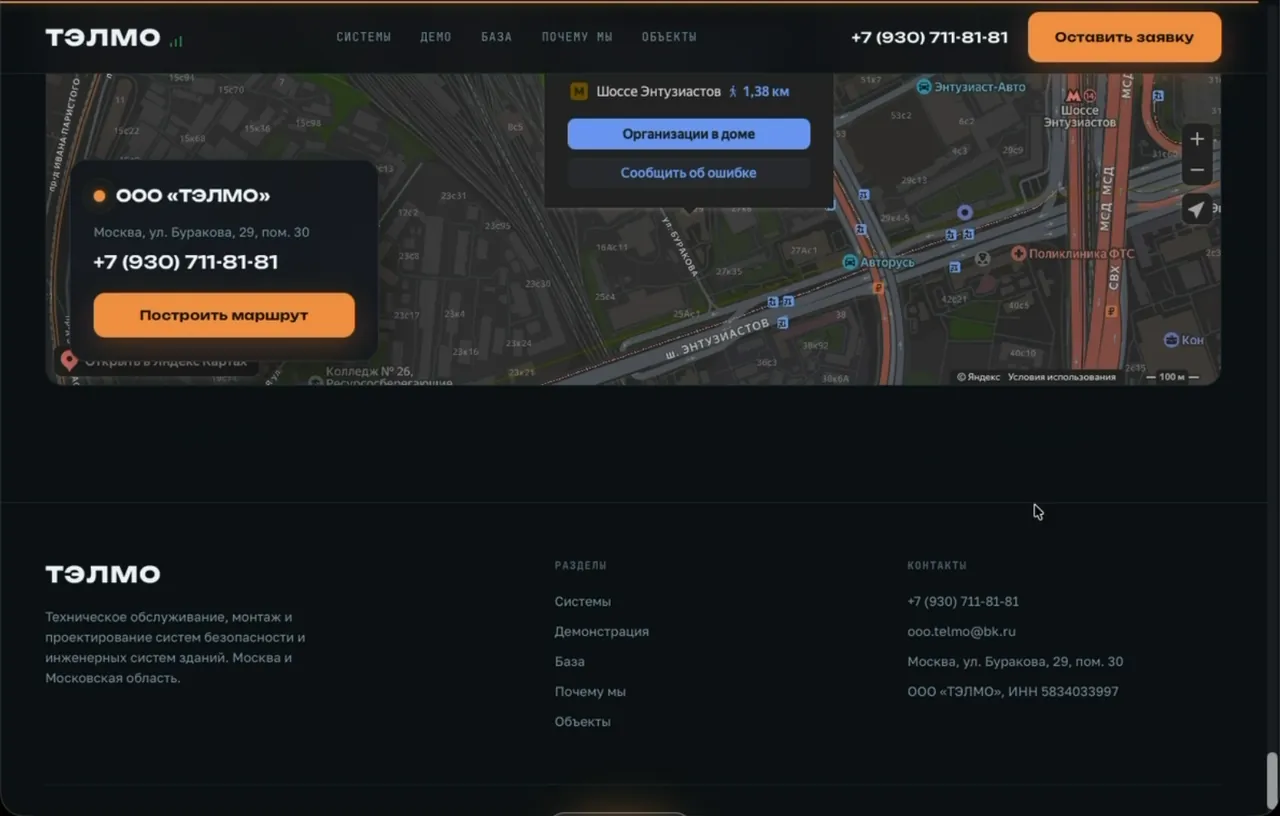Click the yellow metro icon in popup
Viewport: 1280px width, 816px height.
coord(579,91)
